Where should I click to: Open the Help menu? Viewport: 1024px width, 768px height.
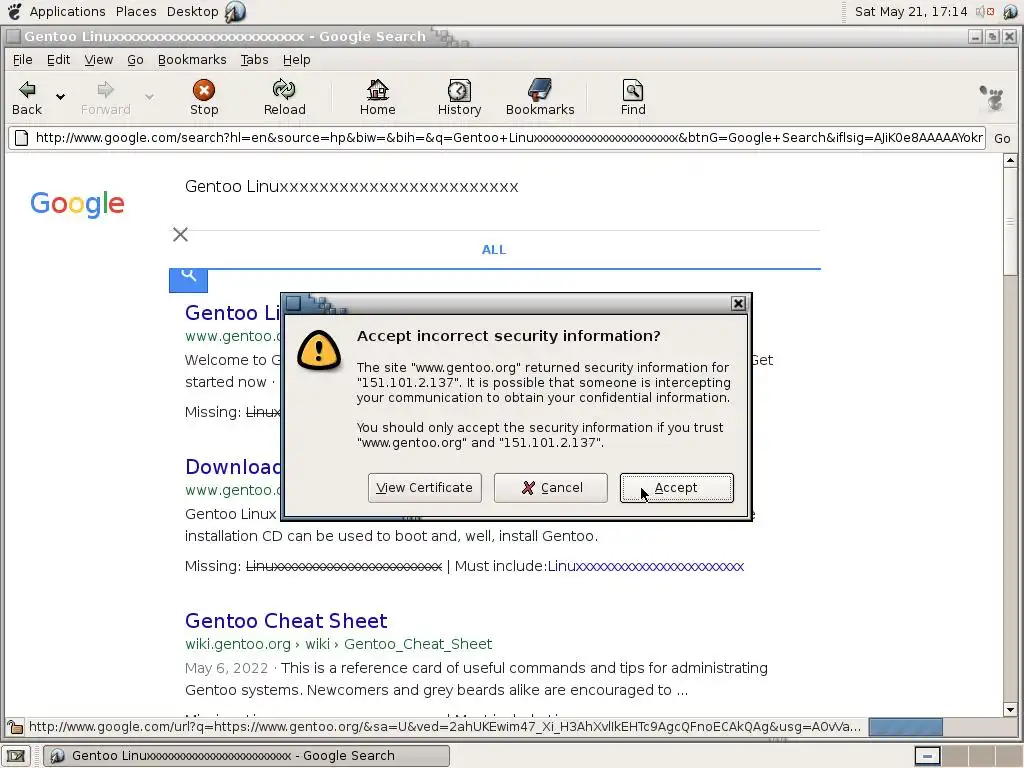(x=296, y=59)
